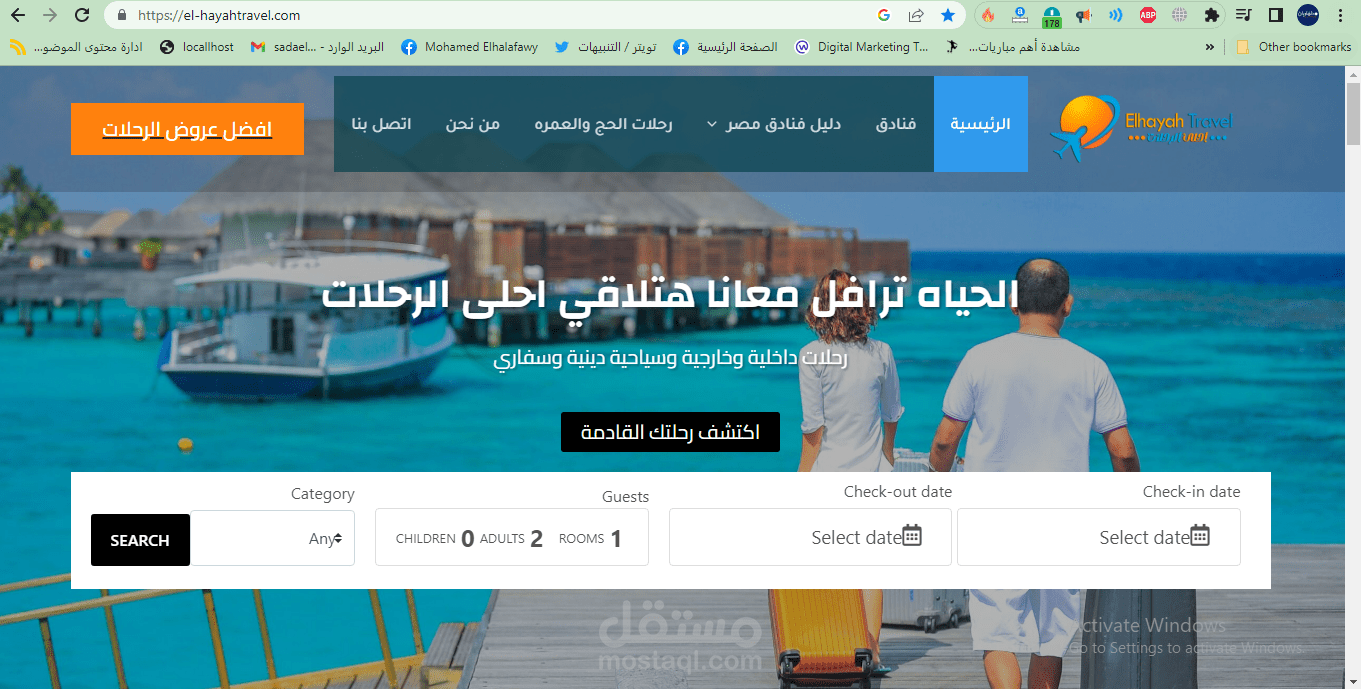The width and height of the screenshot is (1361, 689).
Task: Click the CHILDREN 0 guest count
Action: tap(435, 539)
